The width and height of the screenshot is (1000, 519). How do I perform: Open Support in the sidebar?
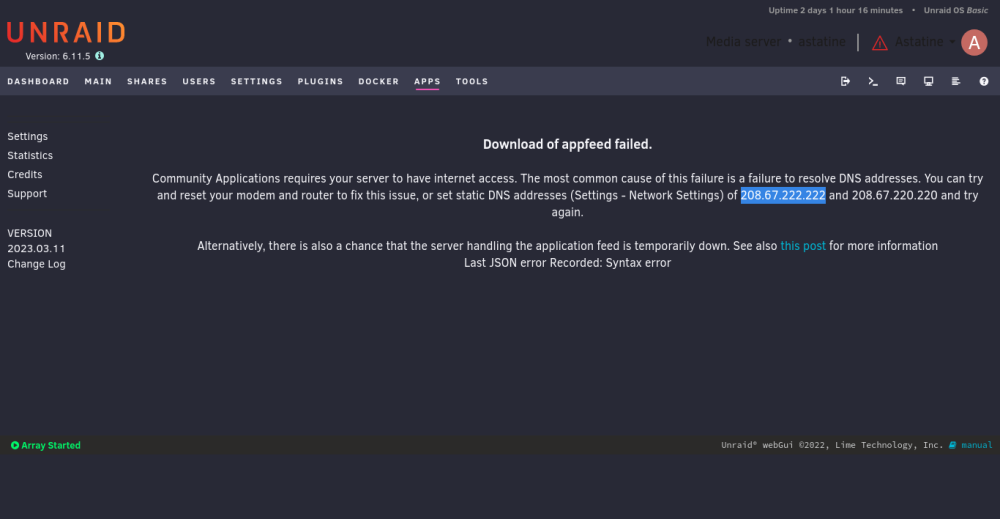click(x=27, y=194)
